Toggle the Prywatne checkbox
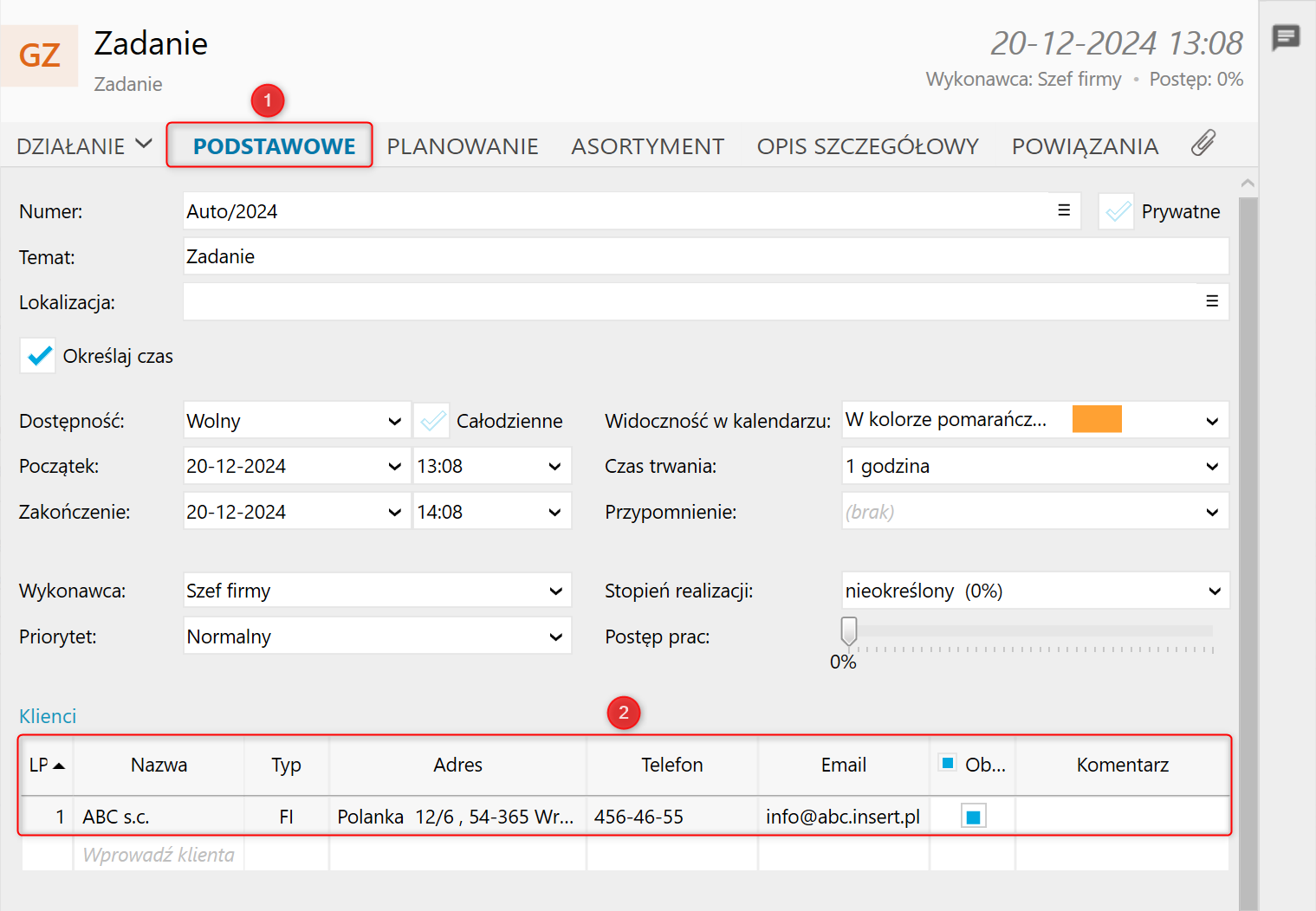 1118,211
